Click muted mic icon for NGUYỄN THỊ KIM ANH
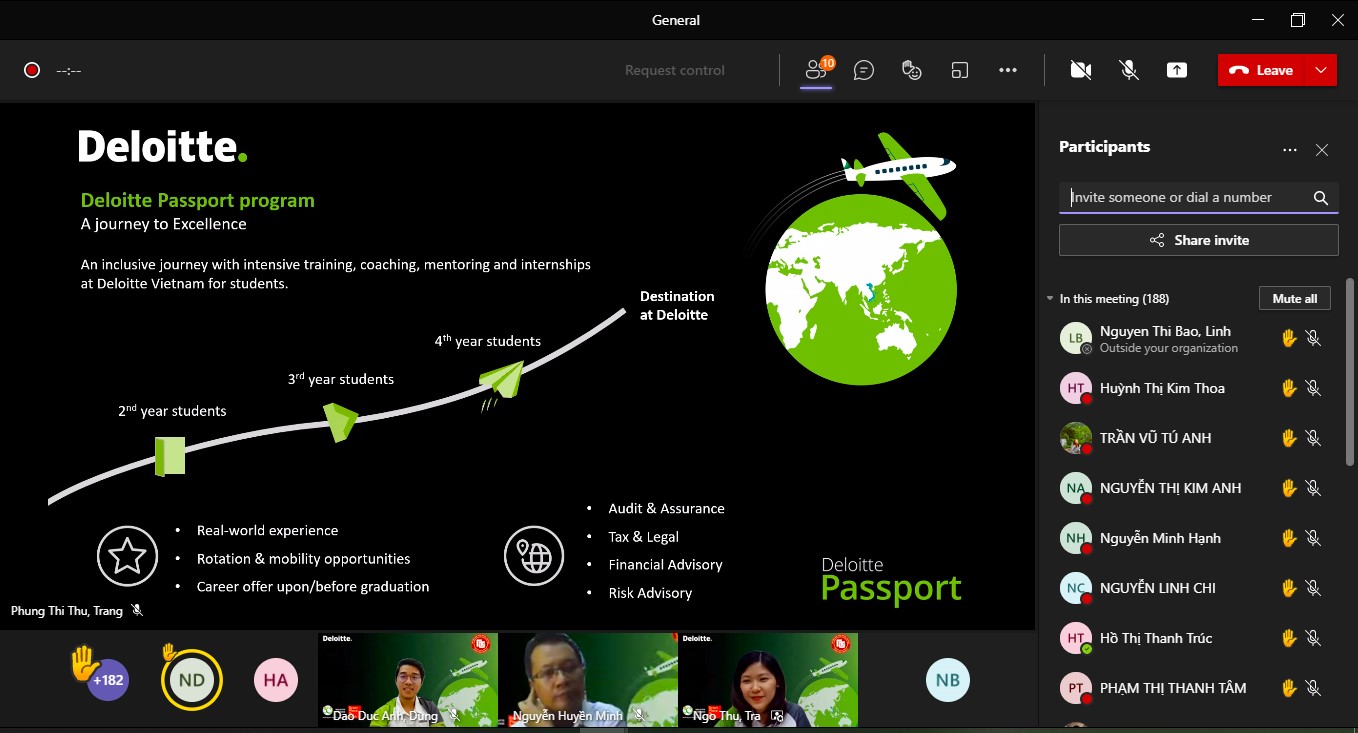Screen dimensions: 1358x733 1314,488
